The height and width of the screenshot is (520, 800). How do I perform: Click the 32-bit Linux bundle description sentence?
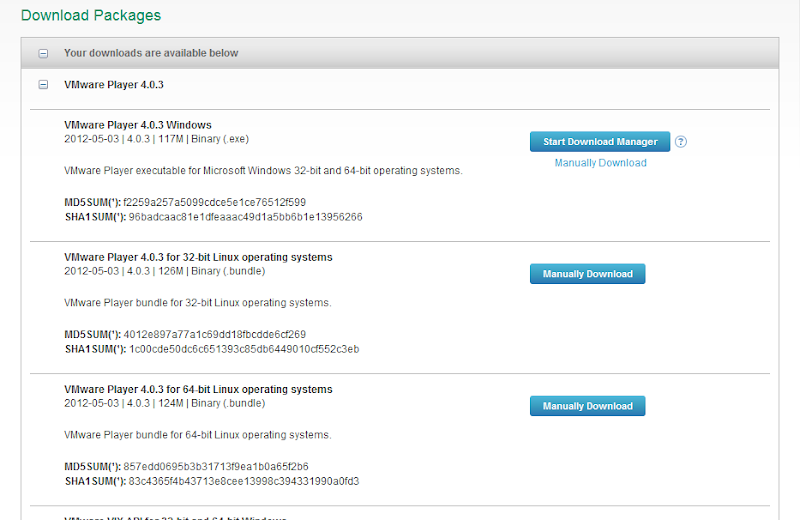[x=198, y=303]
